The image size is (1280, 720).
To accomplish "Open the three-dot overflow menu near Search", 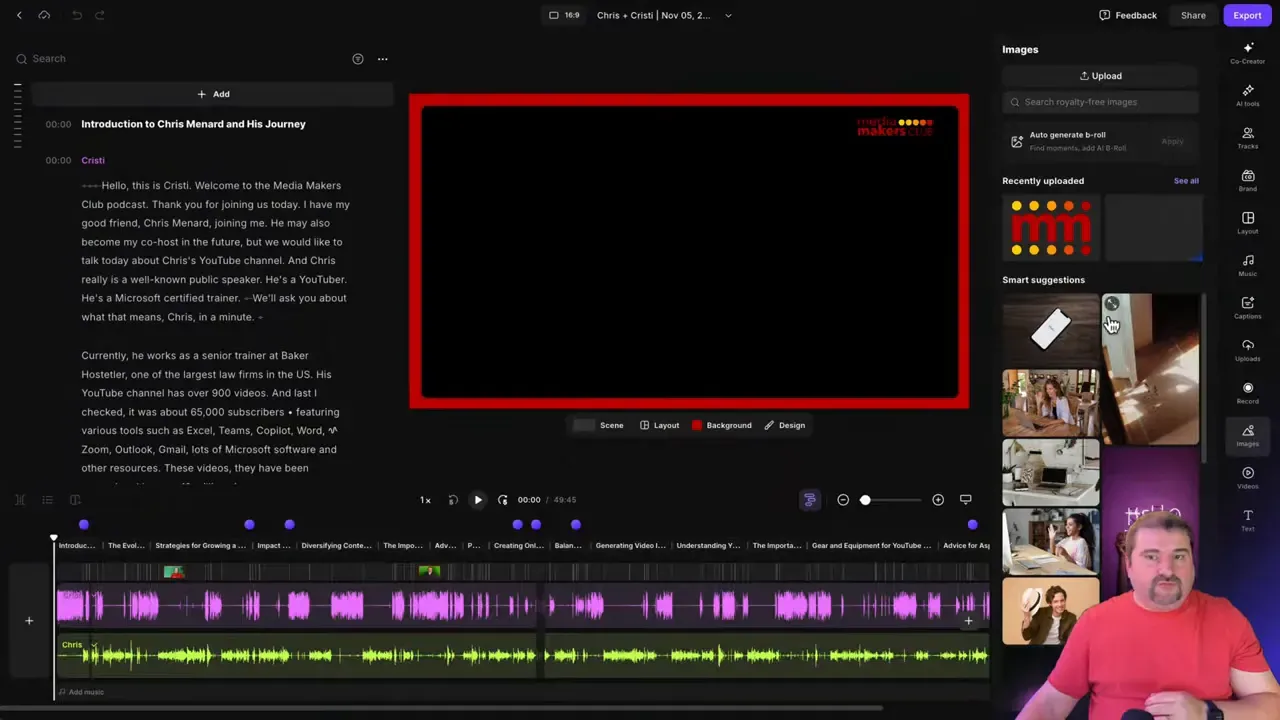I will tap(382, 59).
